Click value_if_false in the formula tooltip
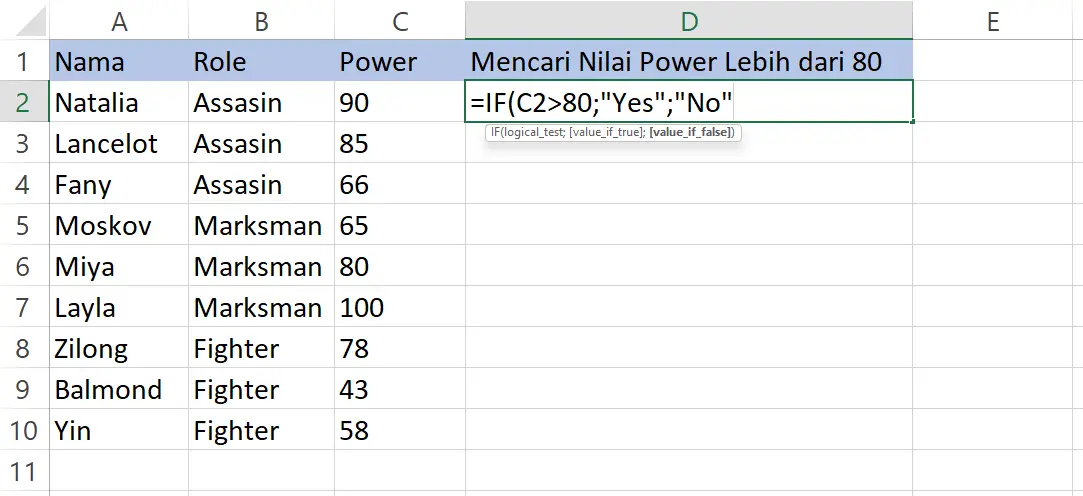Image resolution: width=1083 pixels, height=496 pixels. point(690,133)
